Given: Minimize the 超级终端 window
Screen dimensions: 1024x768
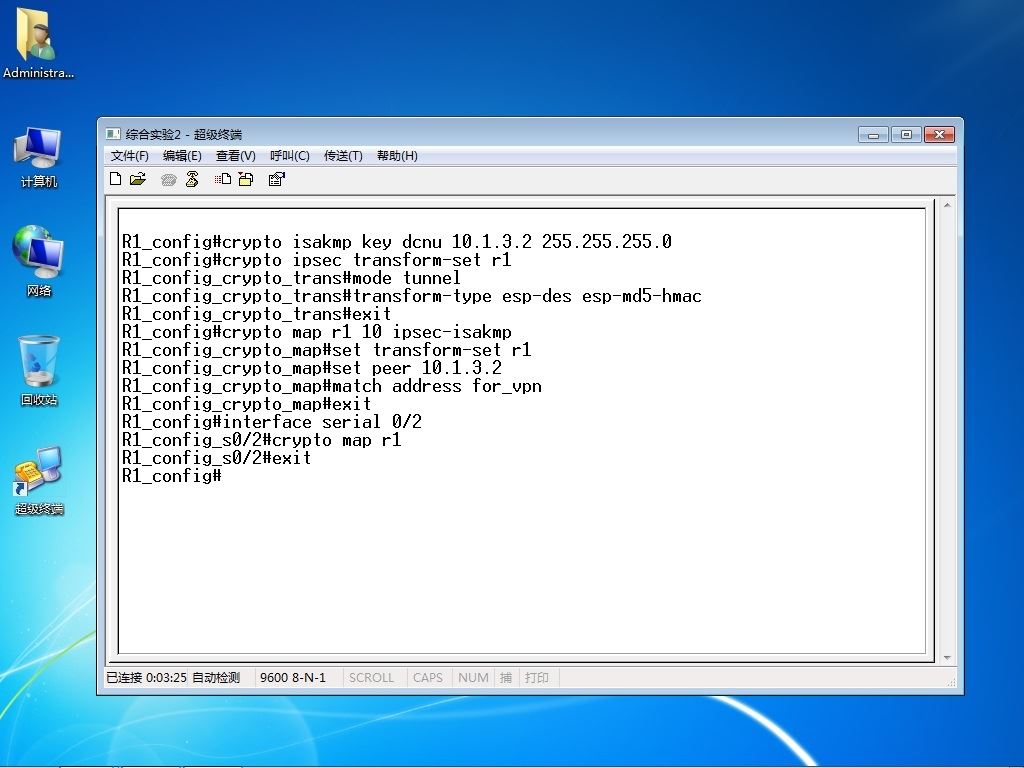Looking at the screenshot, I should click(873, 135).
